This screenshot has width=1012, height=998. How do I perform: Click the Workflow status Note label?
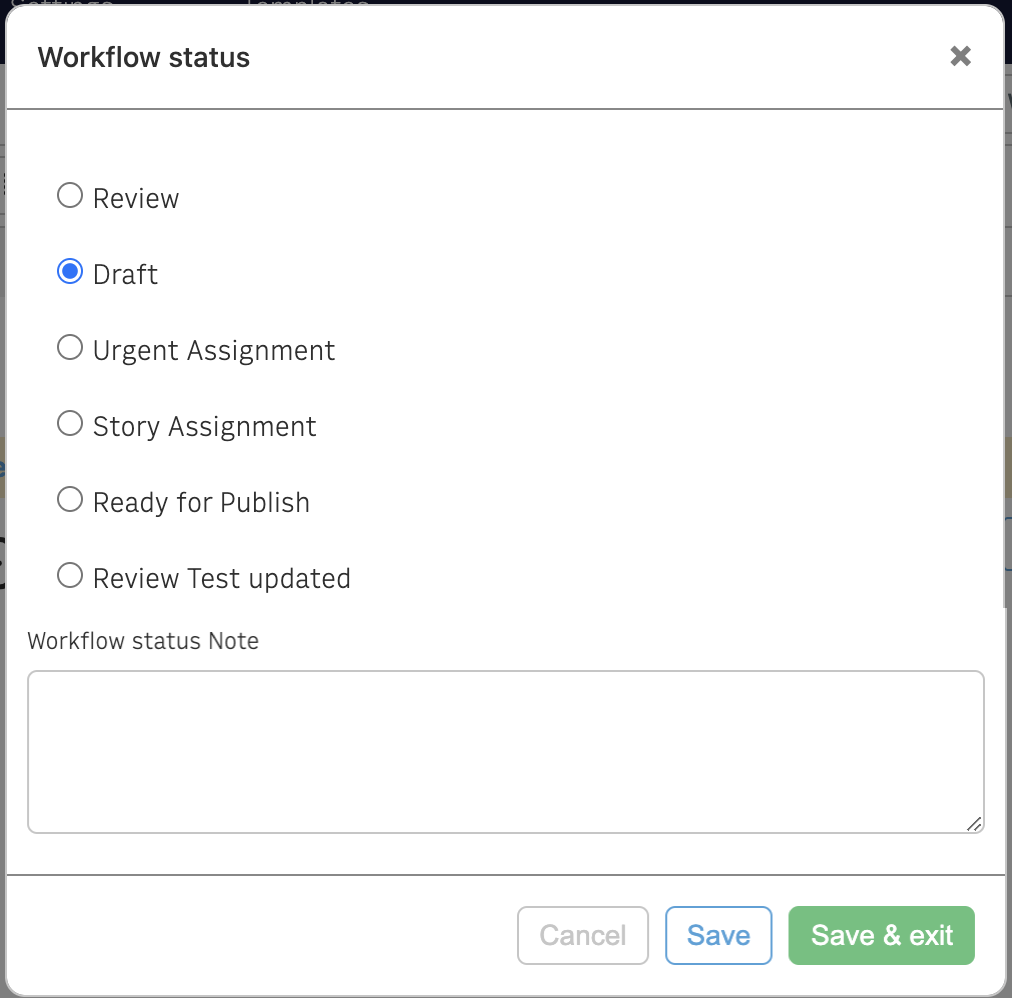pyautogui.click(x=143, y=641)
